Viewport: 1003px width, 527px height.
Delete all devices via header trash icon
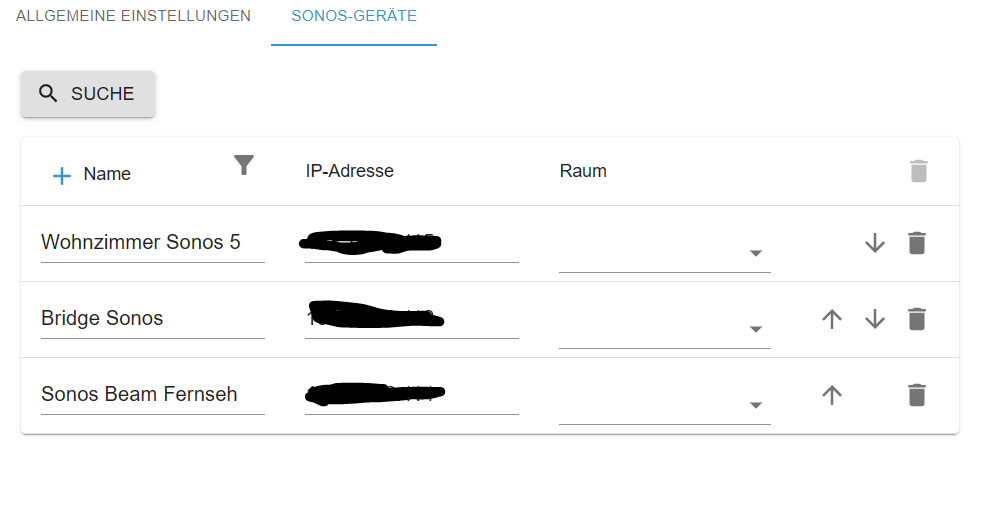[919, 171]
